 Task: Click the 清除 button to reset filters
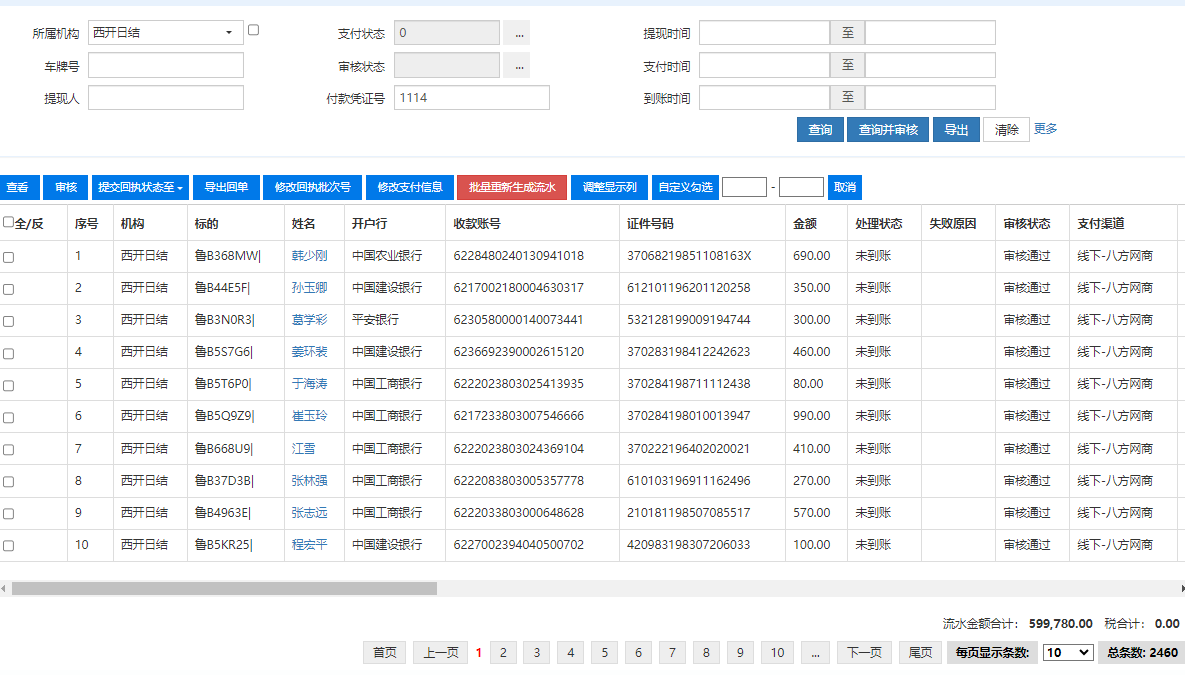point(1006,130)
